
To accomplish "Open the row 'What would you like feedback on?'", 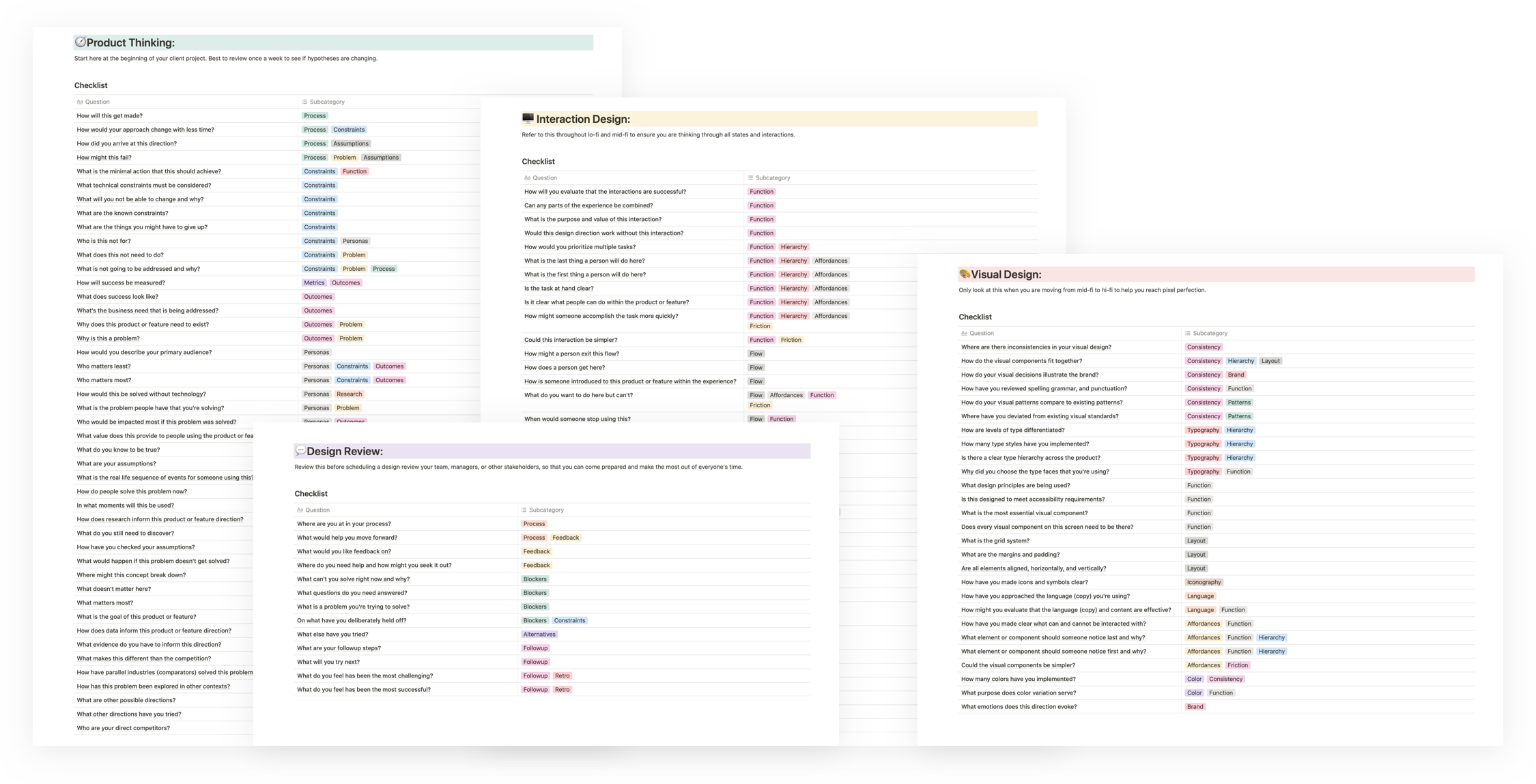I will (x=344, y=551).
